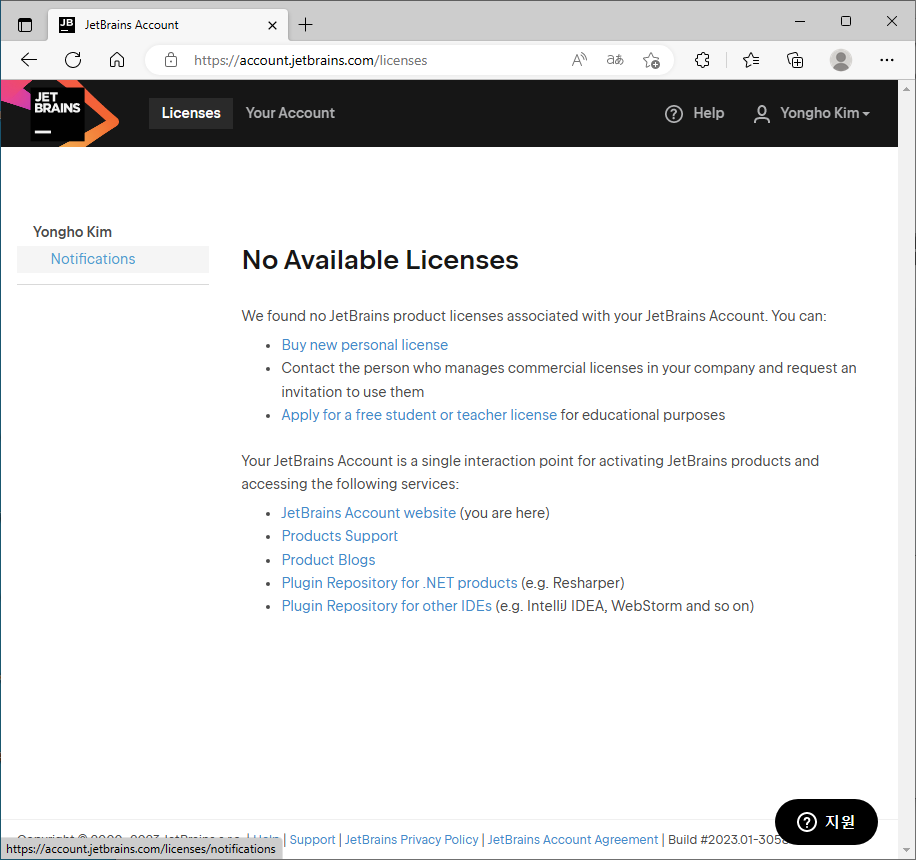Switch to the Licenses tab

[191, 113]
